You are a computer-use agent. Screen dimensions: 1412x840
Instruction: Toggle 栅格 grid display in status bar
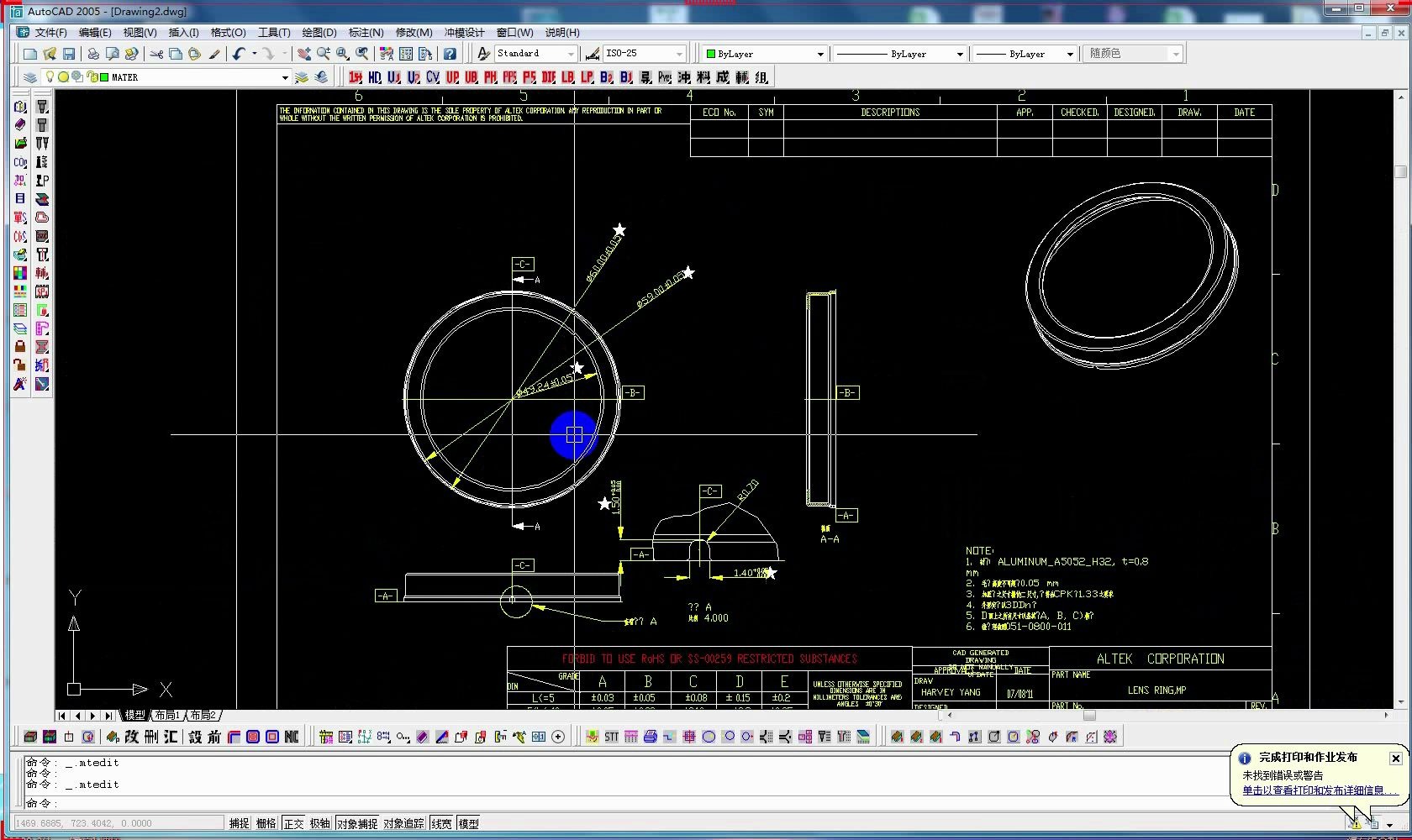click(x=266, y=823)
